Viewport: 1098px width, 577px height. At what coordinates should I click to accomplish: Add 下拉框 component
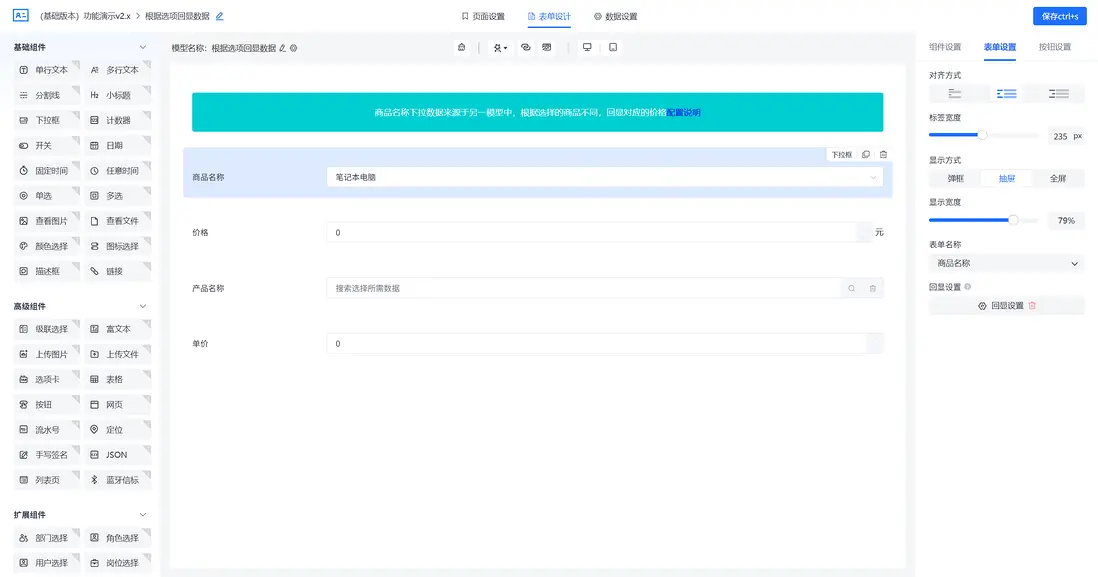[47, 120]
